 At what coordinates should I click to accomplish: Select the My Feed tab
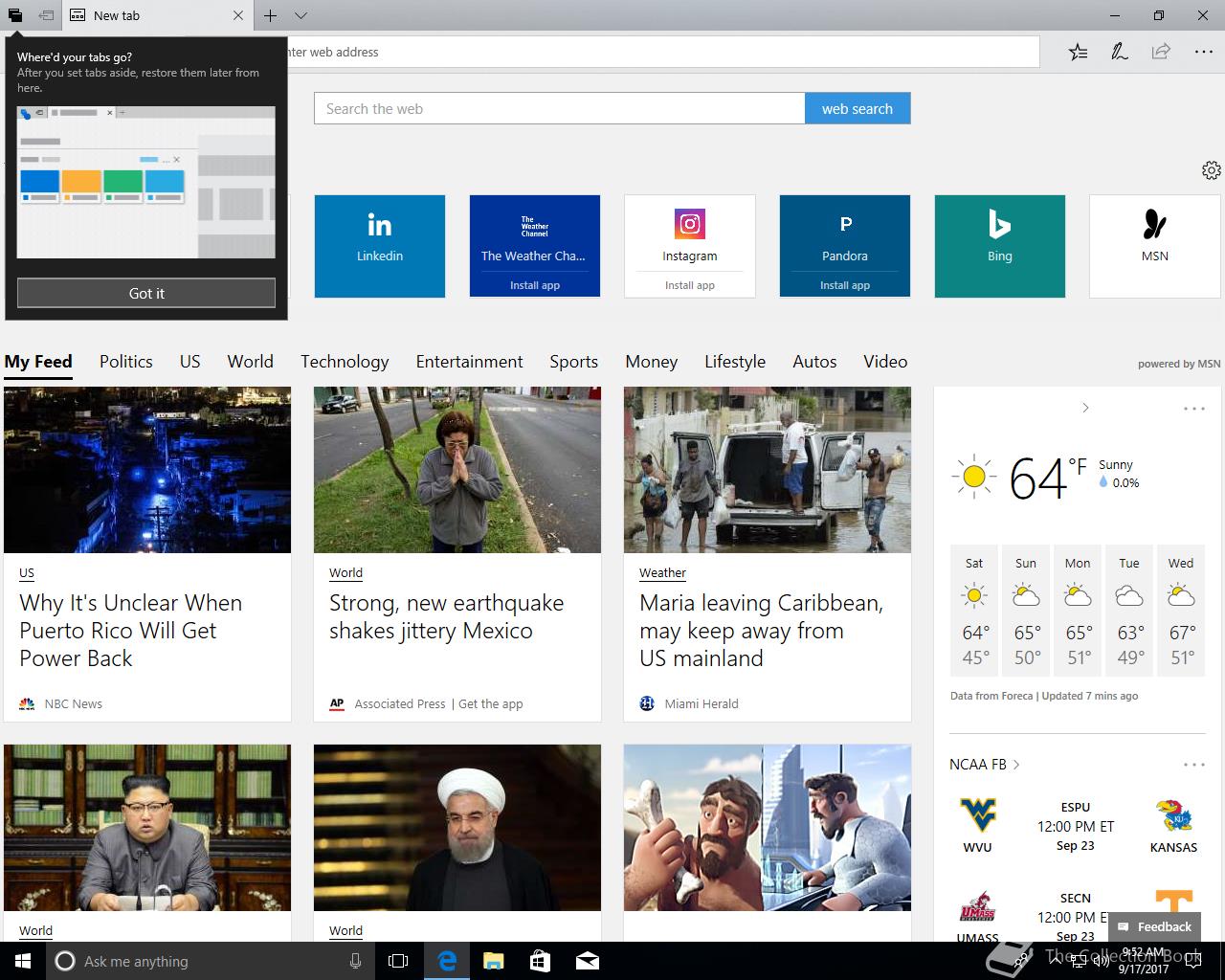pos(38,362)
